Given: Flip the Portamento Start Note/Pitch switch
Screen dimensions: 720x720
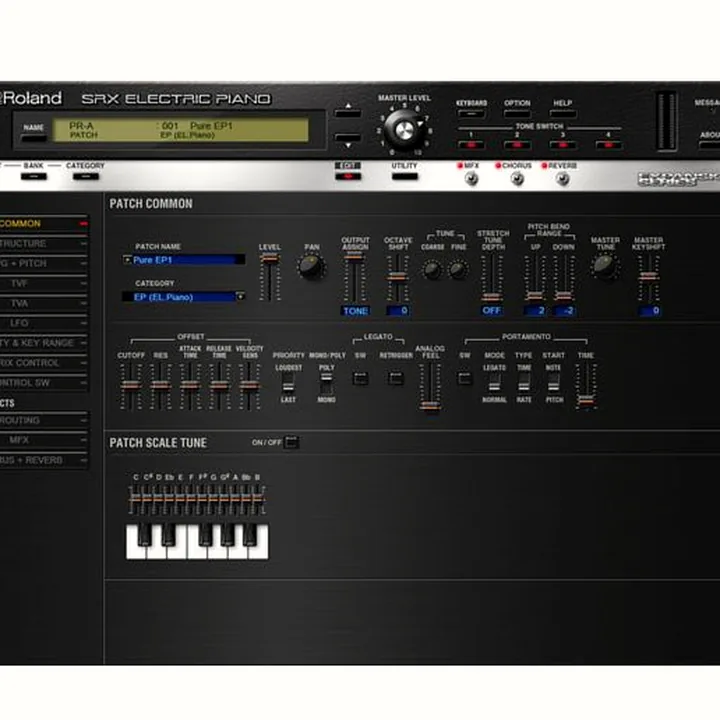Looking at the screenshot, I should point(554,383).
